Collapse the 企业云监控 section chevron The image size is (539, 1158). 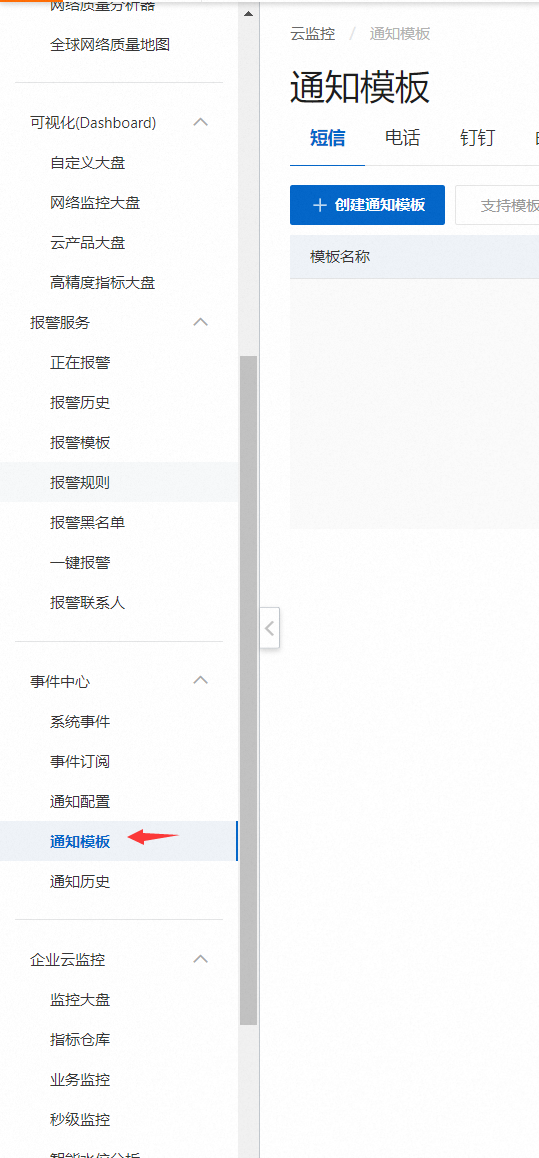pyautogui.click(x=200, y=960)
